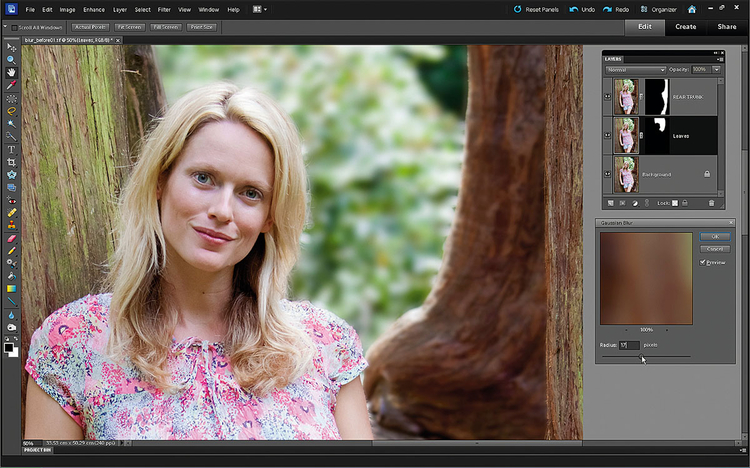Open the Normal blend mode dropdown
Screen dimensions: 750x468
(x=636, y=70)
